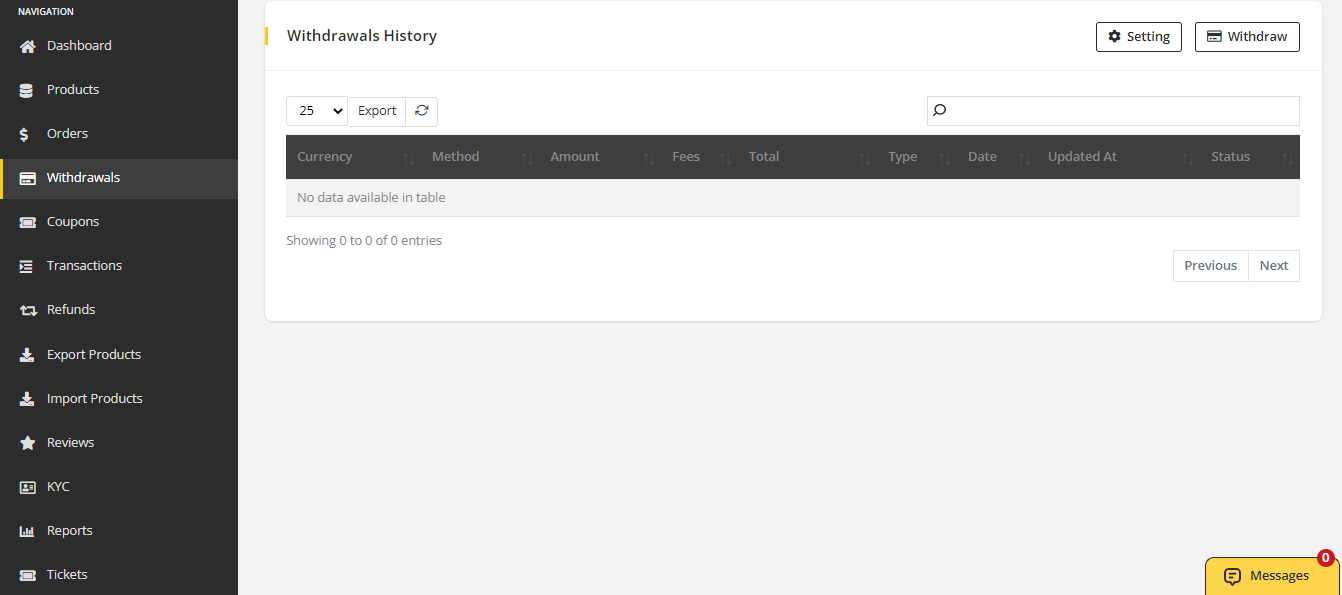
Task: Sort table by Updated At column
Action: pyautogui.click(x=1118, y=157)
